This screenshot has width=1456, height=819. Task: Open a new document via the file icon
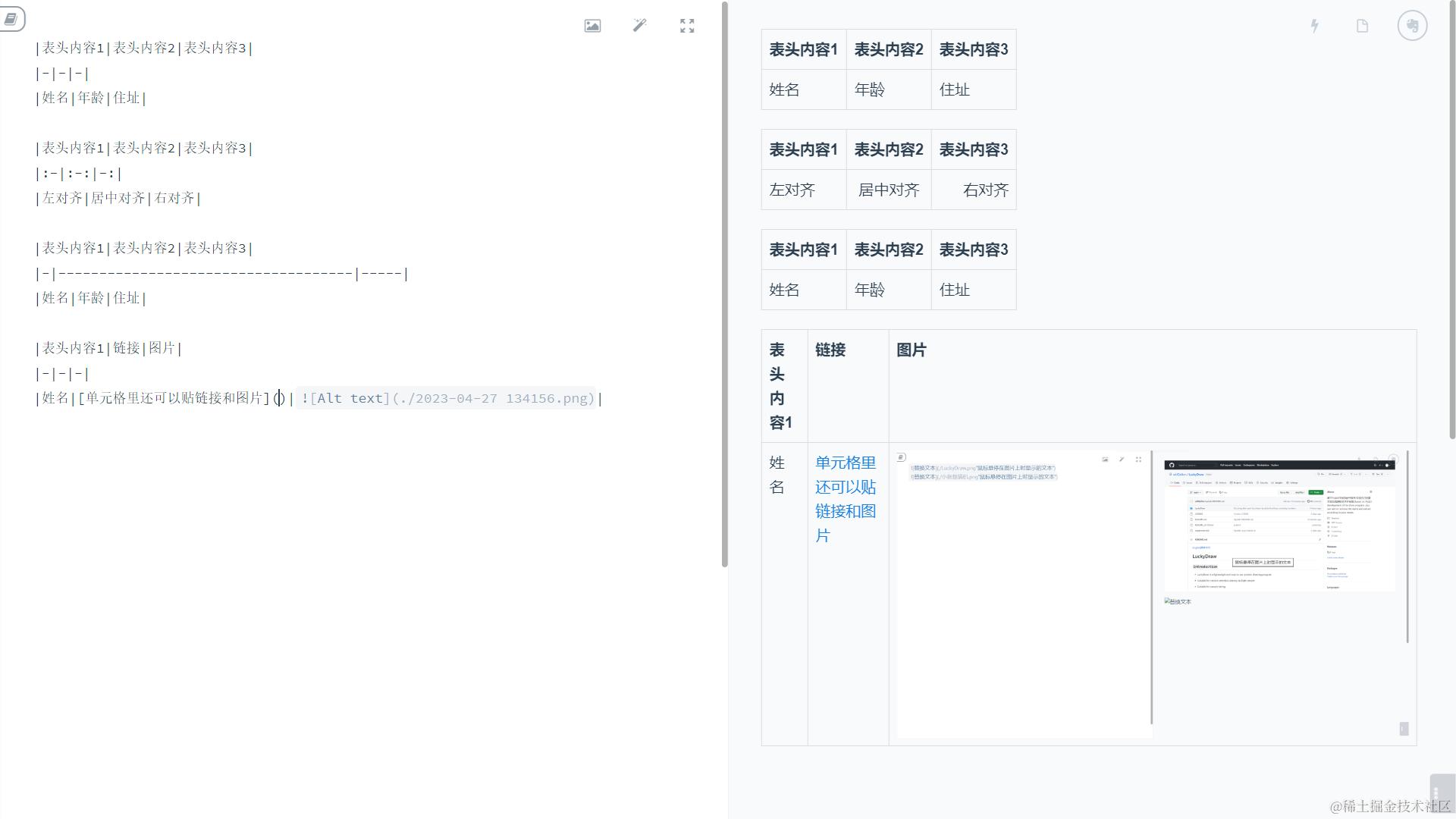click(x=1362, y=25)
